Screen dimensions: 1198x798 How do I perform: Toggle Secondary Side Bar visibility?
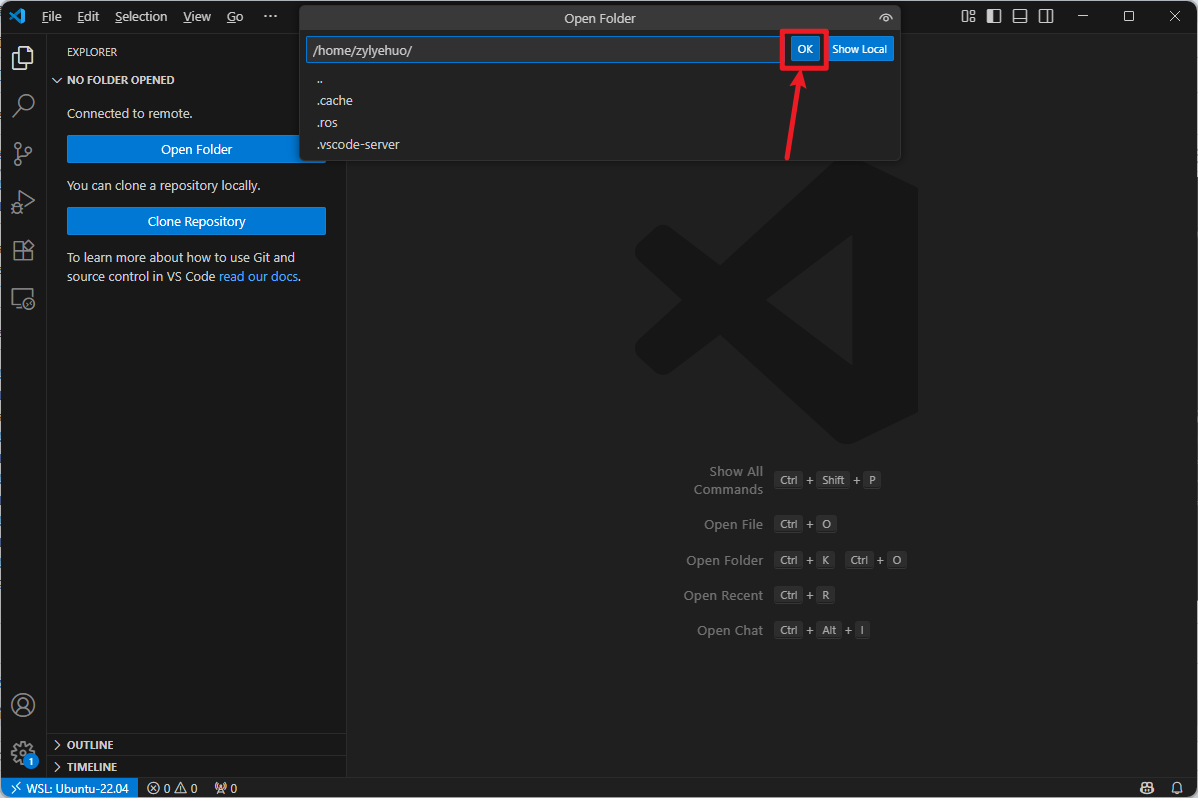(1046, 16)
